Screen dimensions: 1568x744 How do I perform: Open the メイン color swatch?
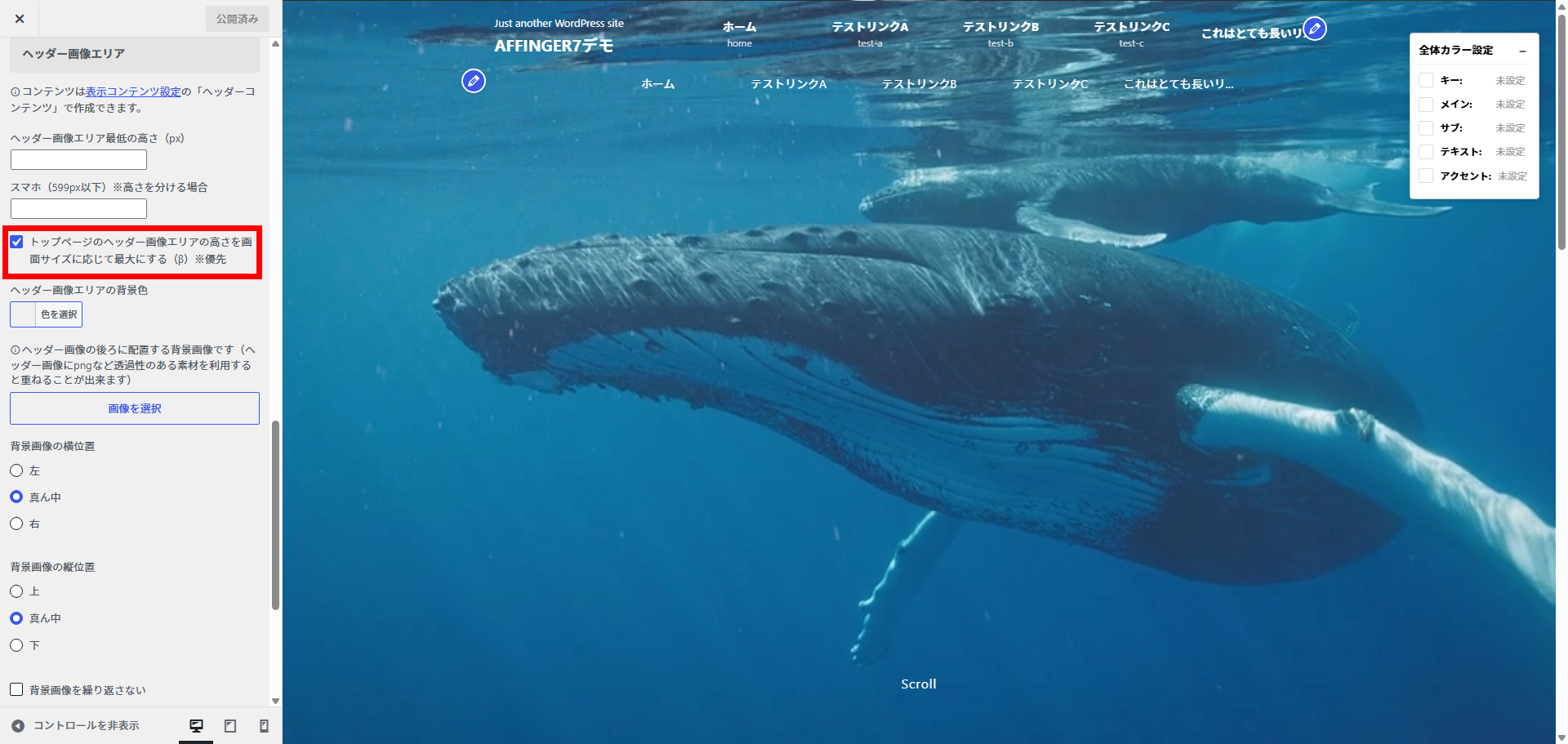point(1426,105)
